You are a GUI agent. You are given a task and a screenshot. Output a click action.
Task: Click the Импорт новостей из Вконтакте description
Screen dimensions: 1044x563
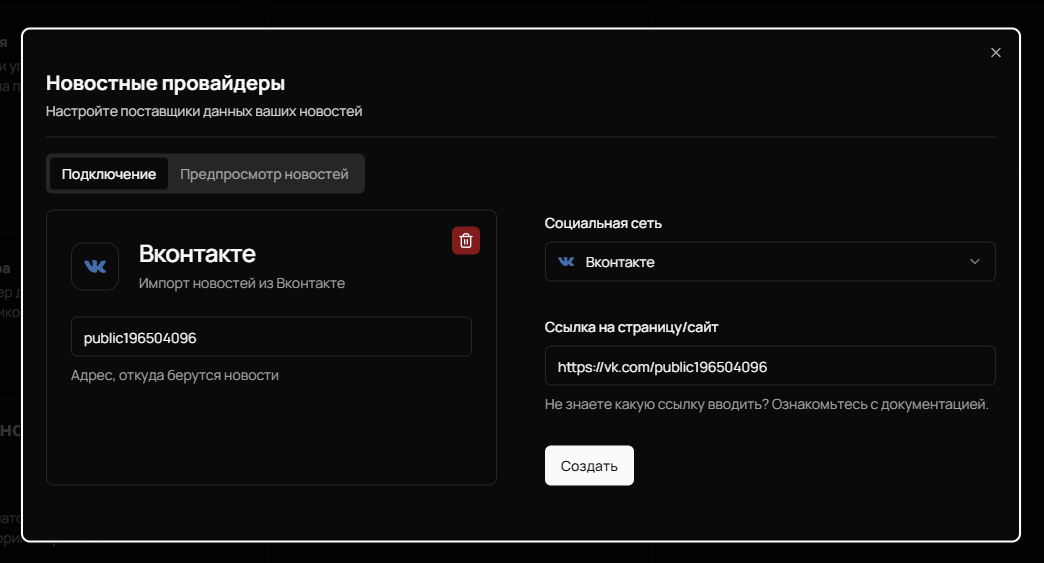coord(241,283)
